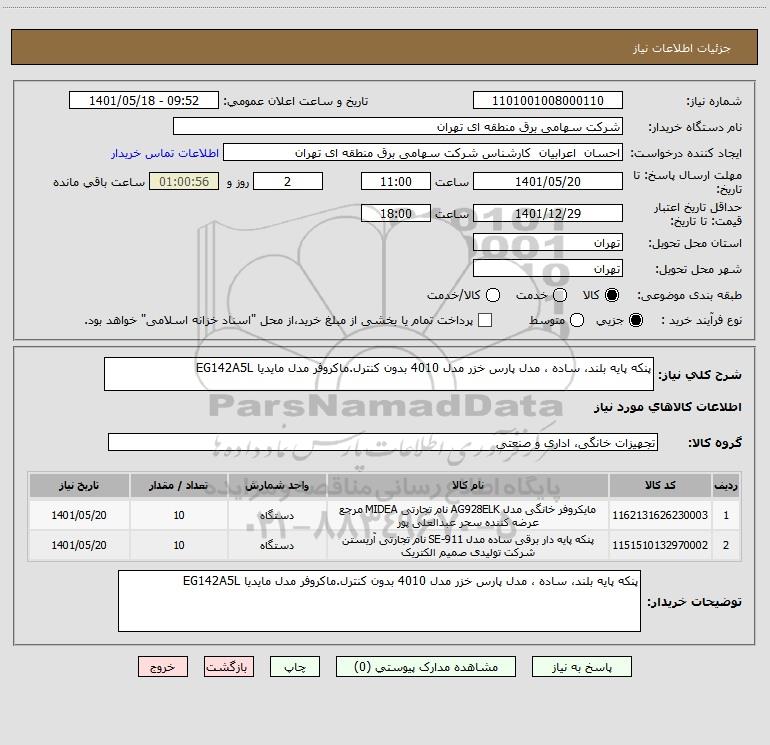The width and height of the screenshot is (770, 745).
Task: Click the جزئیات اطلاعات نیاز header title
Action: pos(682,48)
